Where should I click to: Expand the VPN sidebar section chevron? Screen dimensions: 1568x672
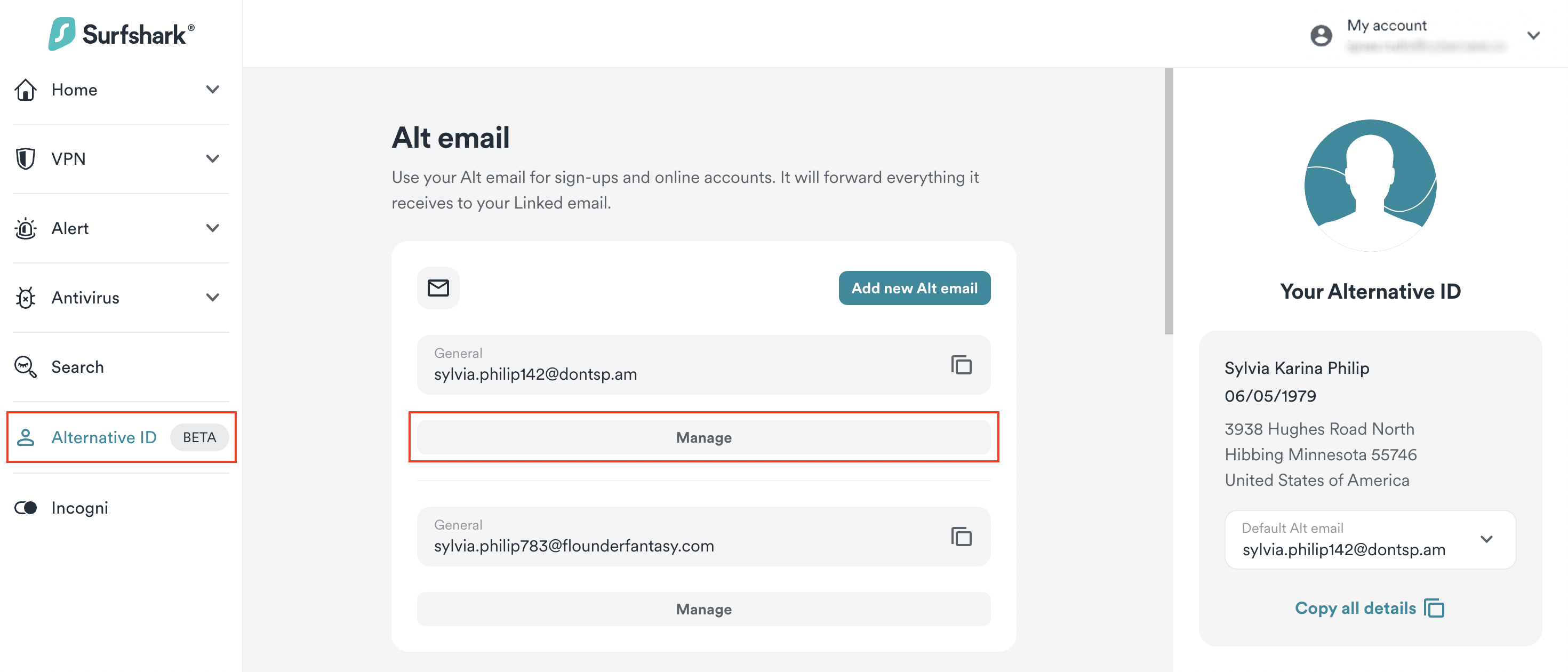click(212, 159)
